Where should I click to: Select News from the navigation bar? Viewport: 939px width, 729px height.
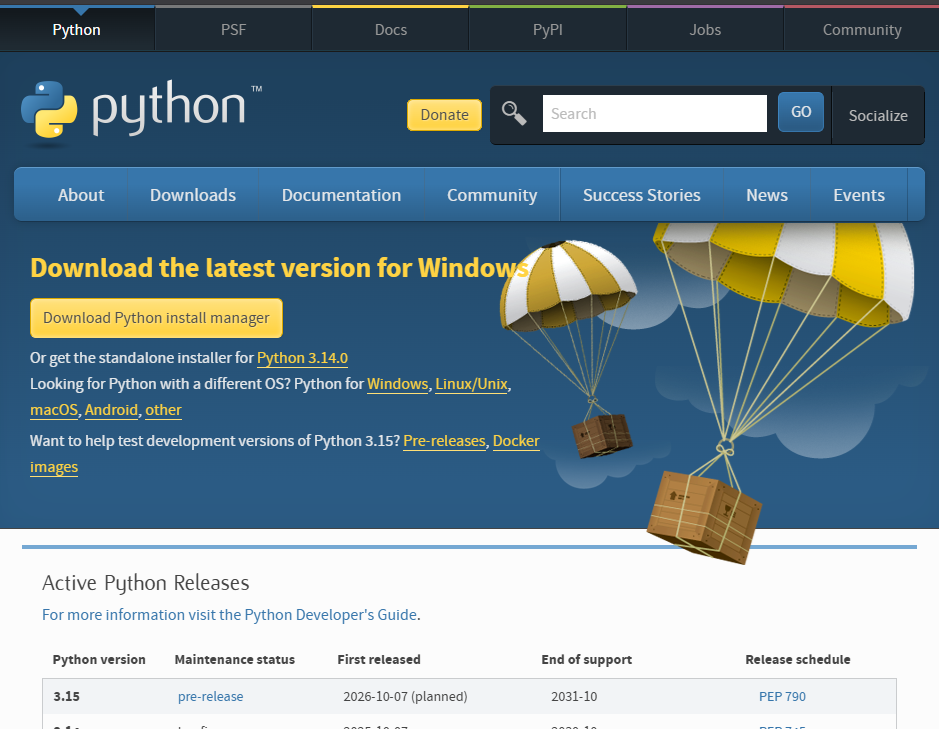[x=766, y=195]
